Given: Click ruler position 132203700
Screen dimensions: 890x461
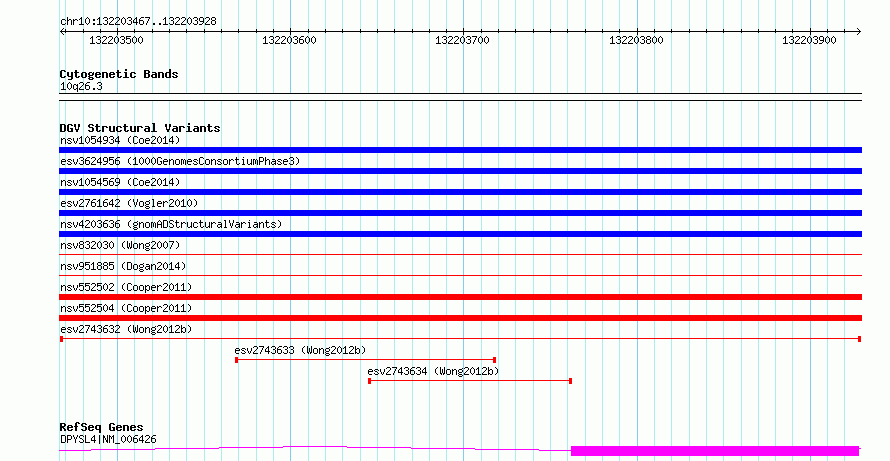Looking at the screenshot, I should (463, 40).
